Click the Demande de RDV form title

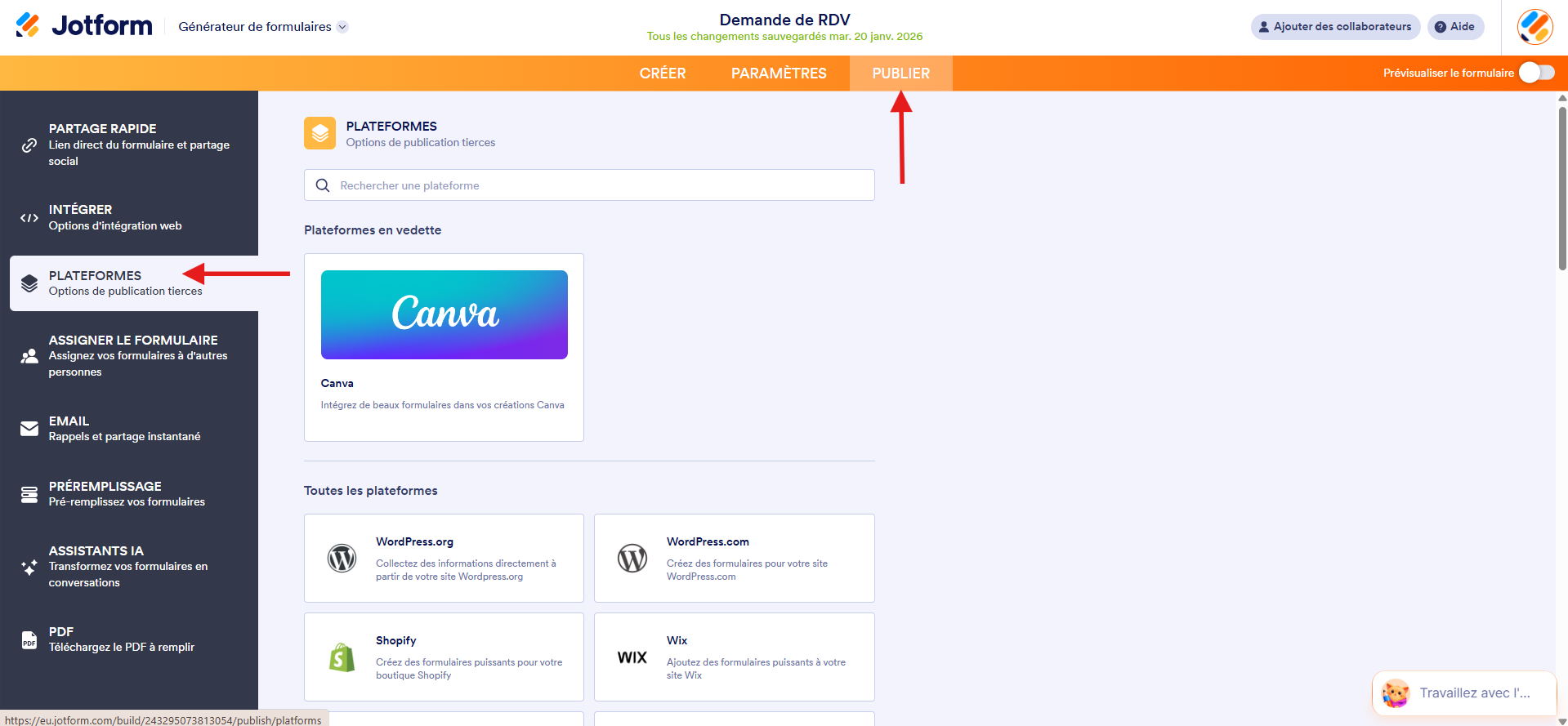(x=784, y=20)
